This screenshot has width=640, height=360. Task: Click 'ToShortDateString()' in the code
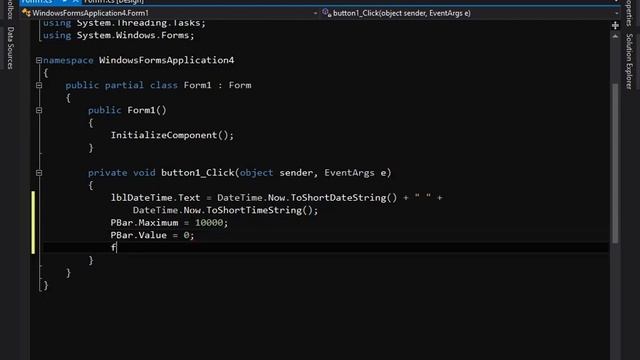tap(344, 198)
